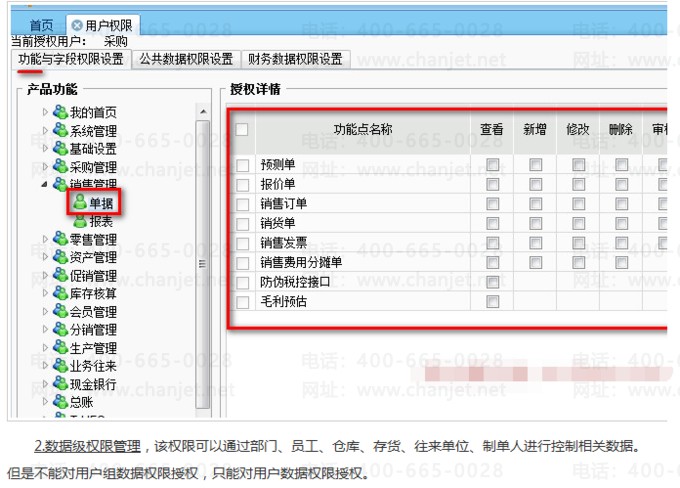Click the 毛利预估 row name
This screenshot has width=680, height=488.
click(284, 301)
